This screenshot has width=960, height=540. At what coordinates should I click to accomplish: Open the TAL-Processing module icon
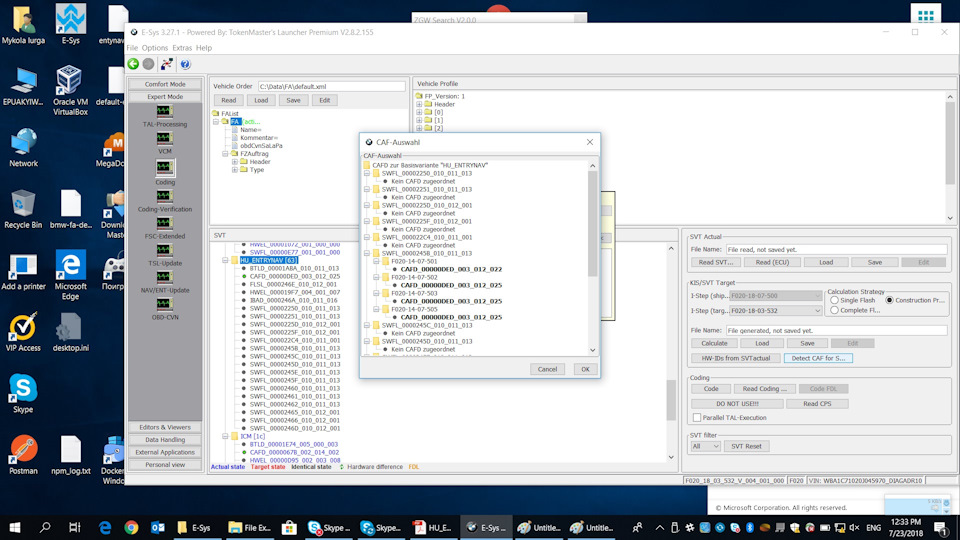coord(164,111)
